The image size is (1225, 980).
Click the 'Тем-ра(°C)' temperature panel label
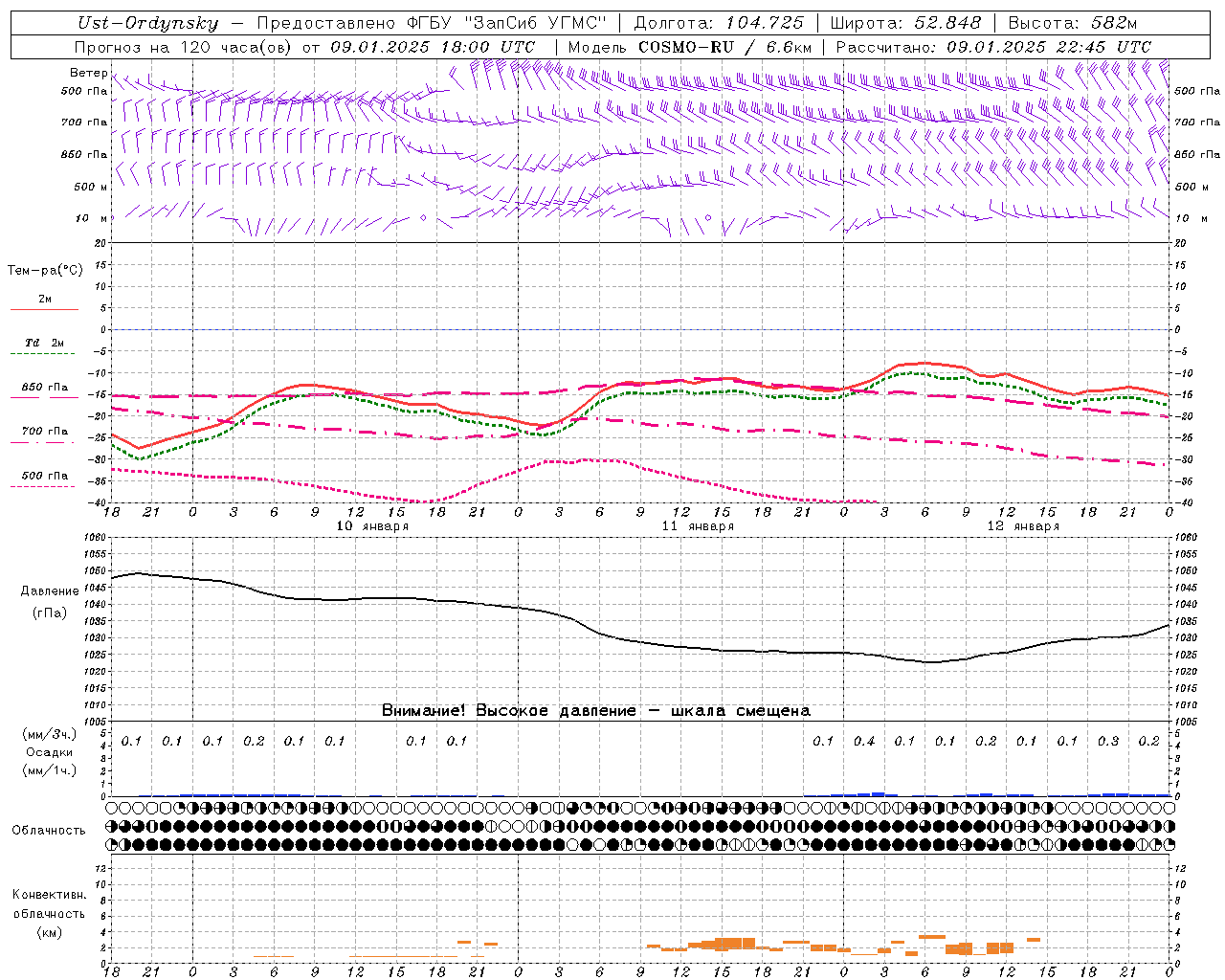click(x=45, y=270)
